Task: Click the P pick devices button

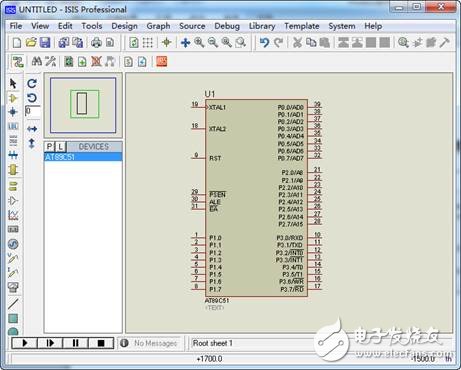Action: [49, 146]
